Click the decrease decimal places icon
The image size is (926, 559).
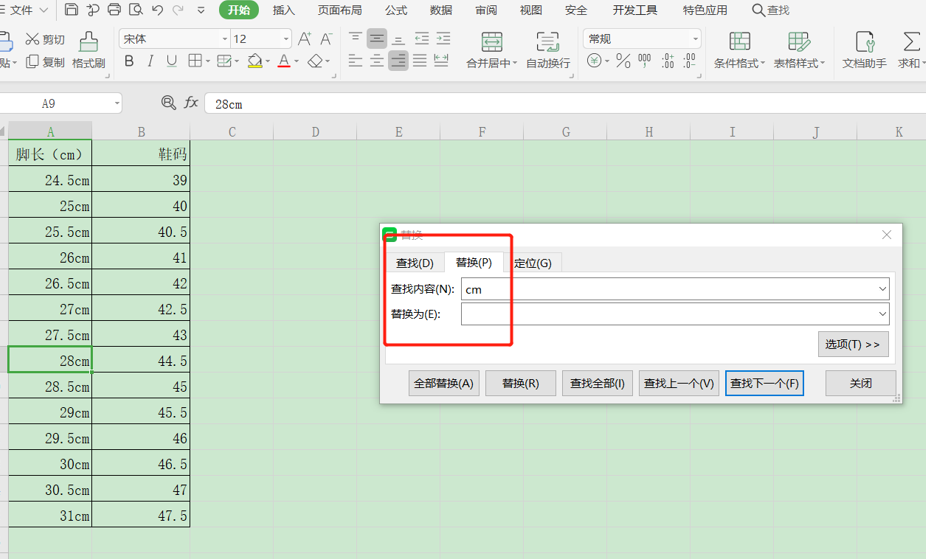pyautogui.click(x=689, y=60)
